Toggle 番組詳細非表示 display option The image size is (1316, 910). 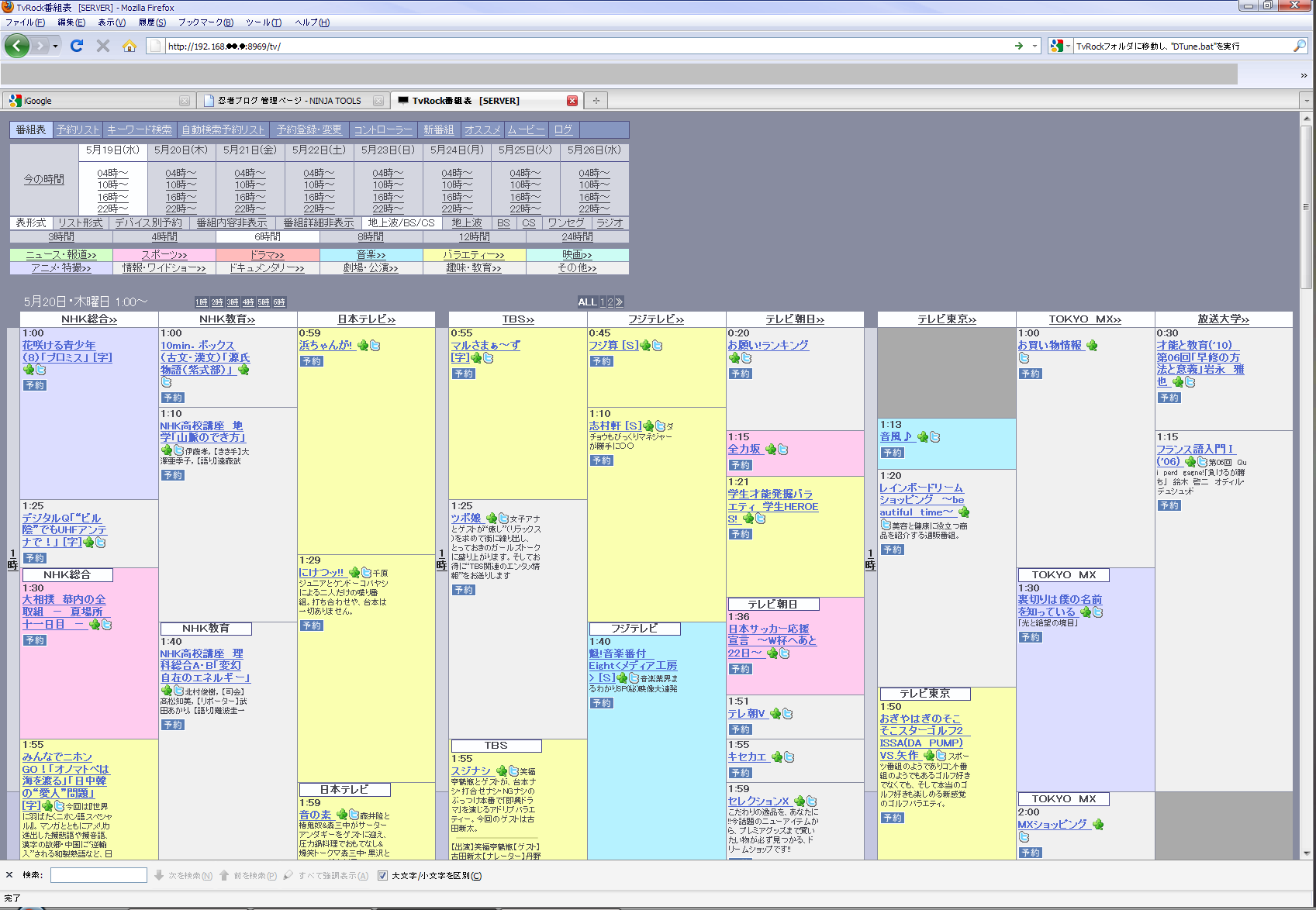coord(318,222)
